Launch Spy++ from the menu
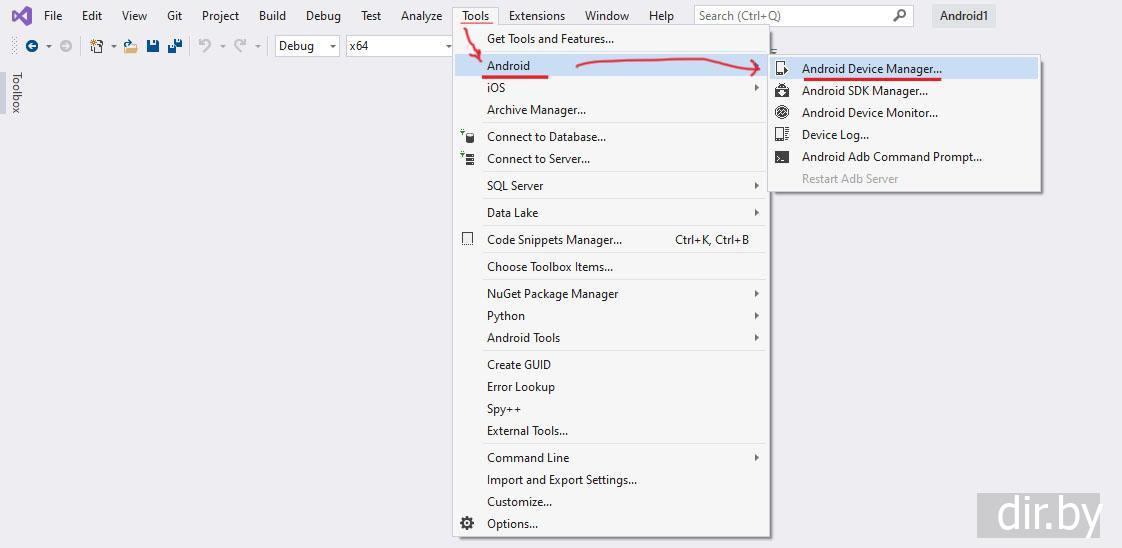 click(611, 409)
